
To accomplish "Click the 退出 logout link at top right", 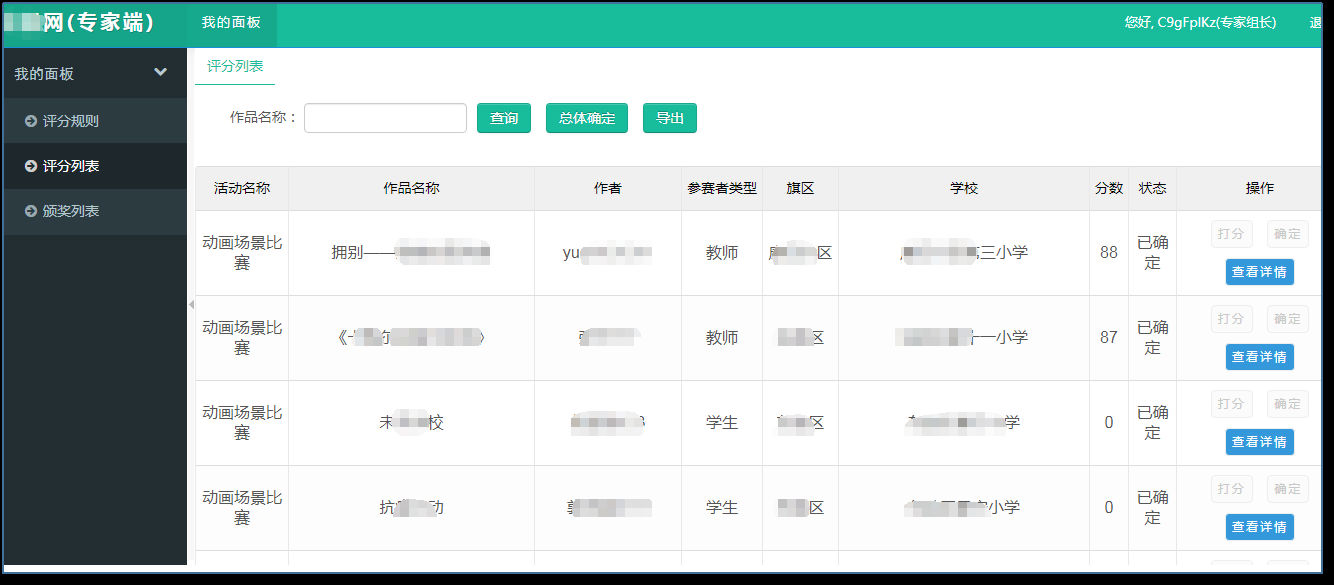I will 1318,21.
